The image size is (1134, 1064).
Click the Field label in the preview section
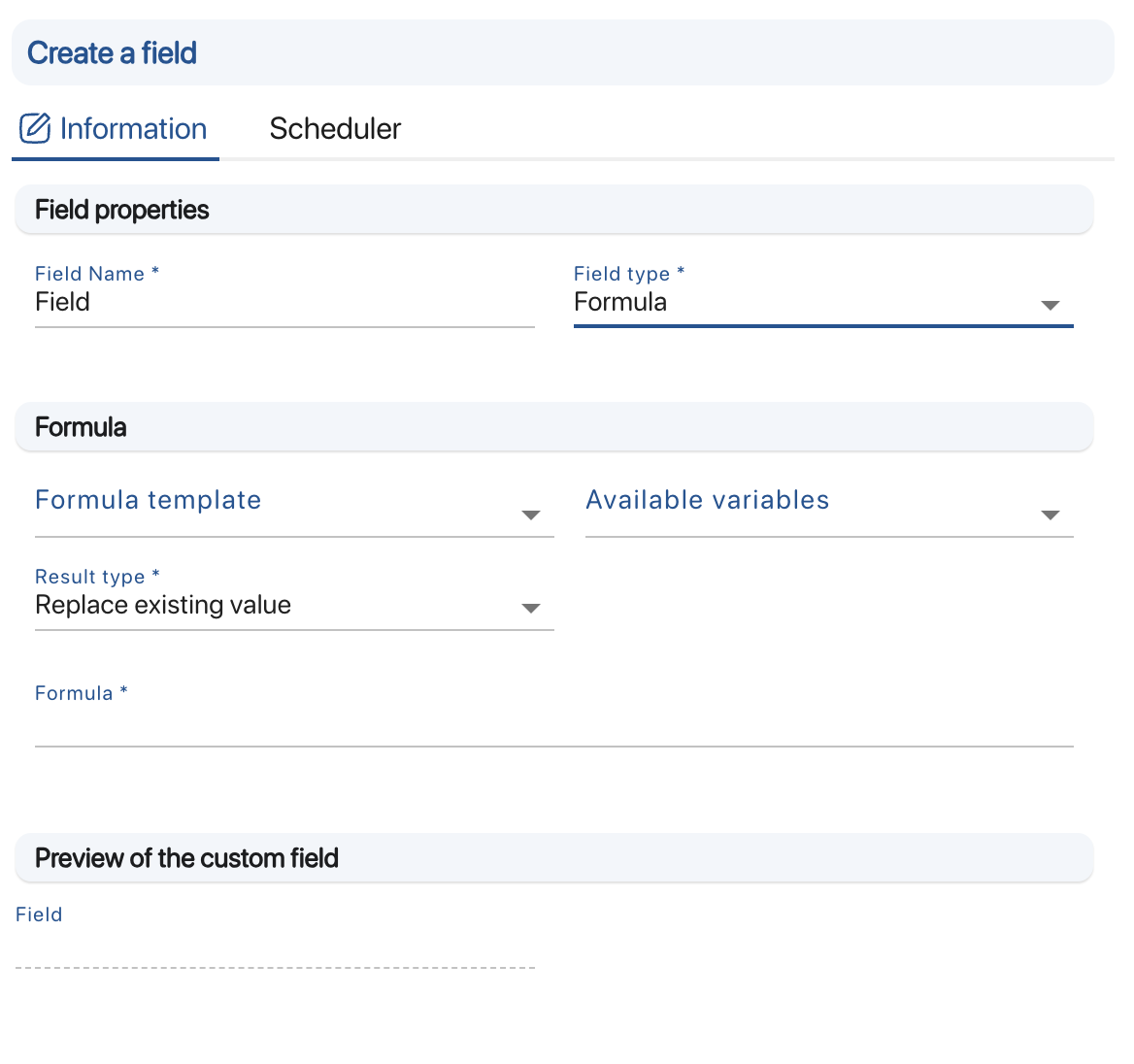click(39, 914)
